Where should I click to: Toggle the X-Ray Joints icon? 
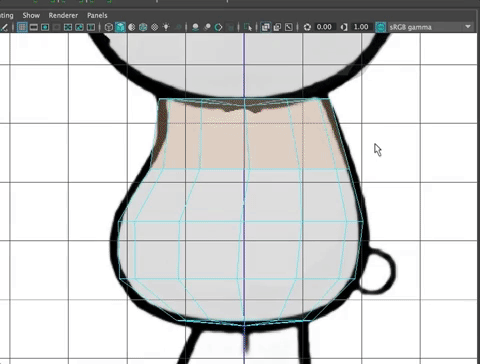point(289,27)
